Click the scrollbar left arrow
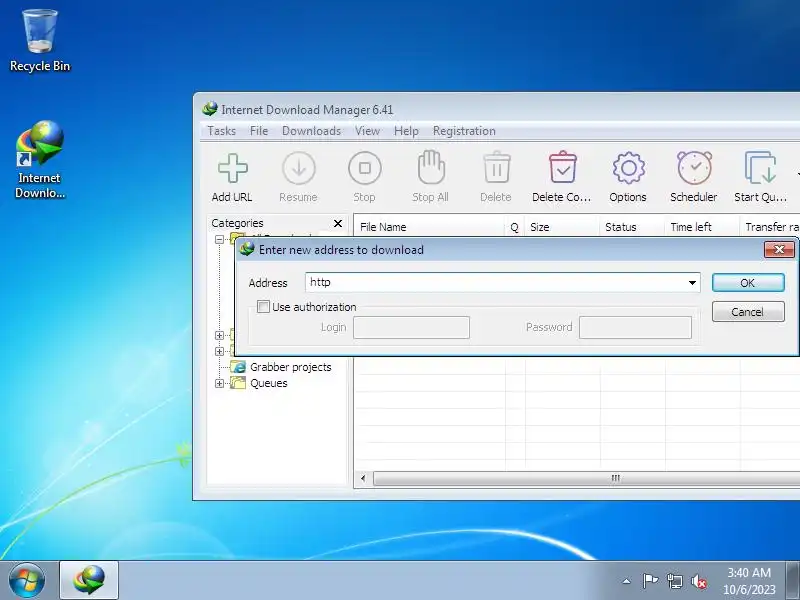The height and width of the screenshot is (600, 800). click(363, 479)
